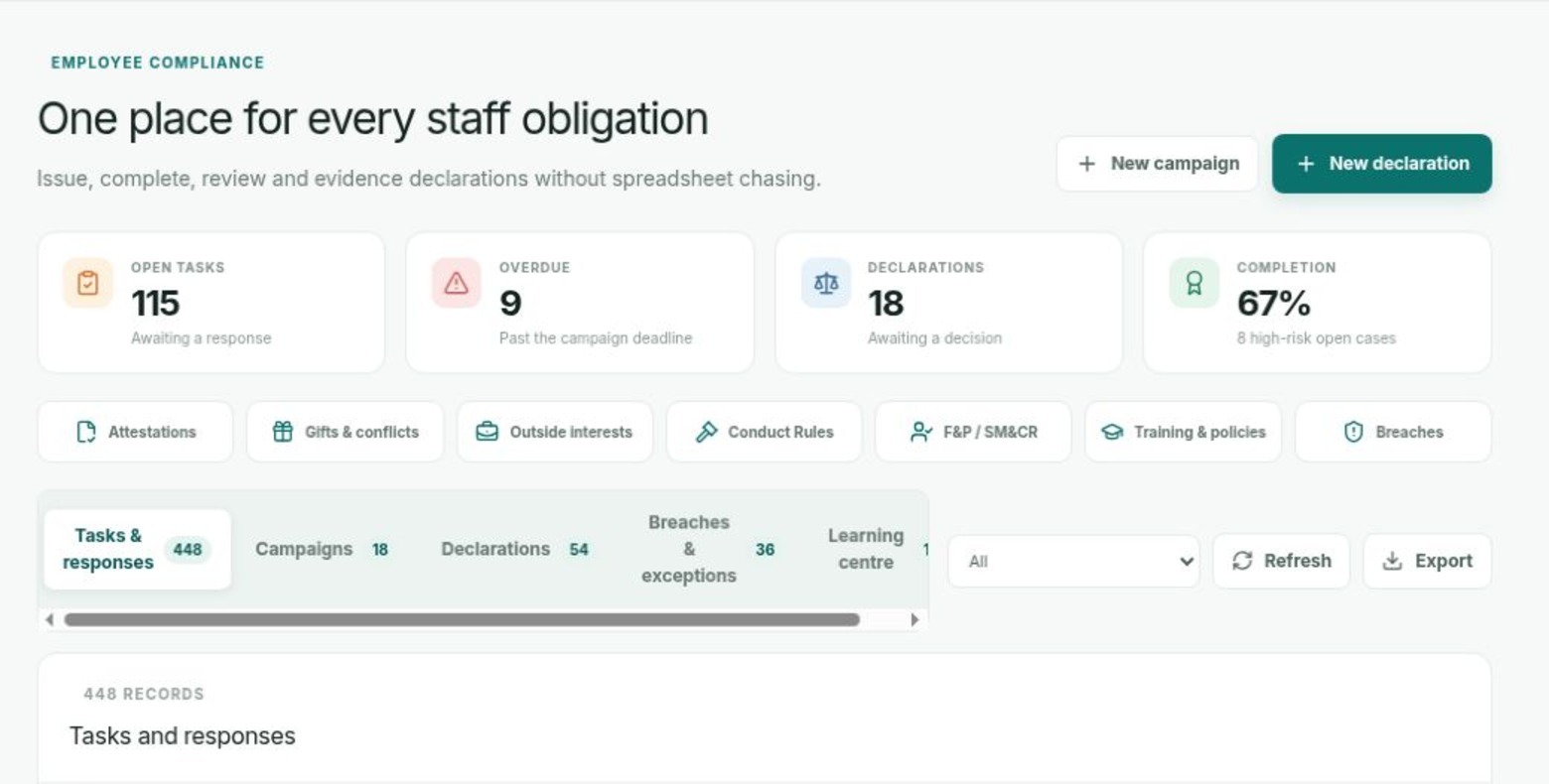Create a New declaration
The height and width of the screenshot is (784, 1549).
(x=1382, y=164)
